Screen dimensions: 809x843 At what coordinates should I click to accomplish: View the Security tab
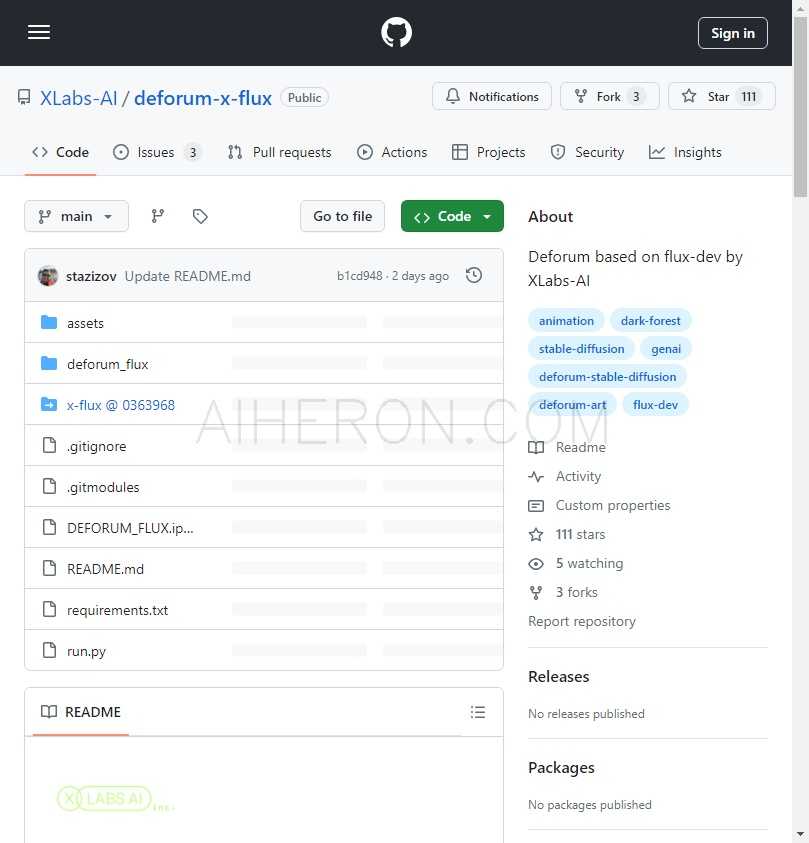[x=587, y=152]
